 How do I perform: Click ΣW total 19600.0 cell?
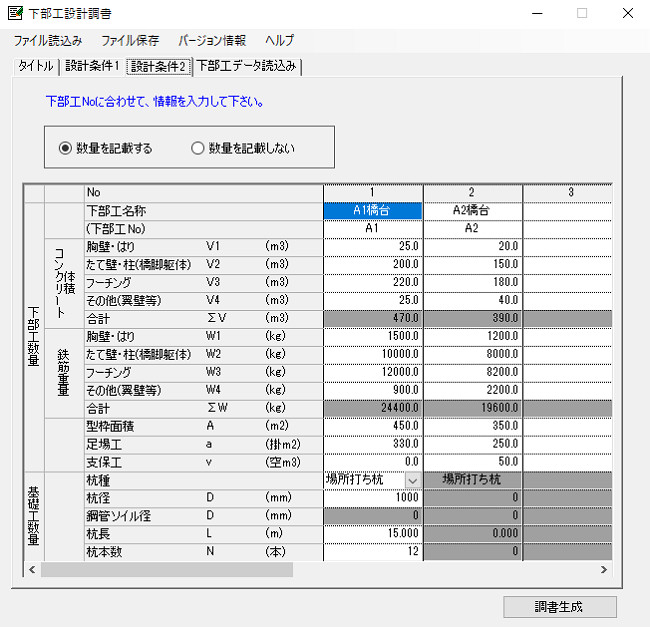473,408
